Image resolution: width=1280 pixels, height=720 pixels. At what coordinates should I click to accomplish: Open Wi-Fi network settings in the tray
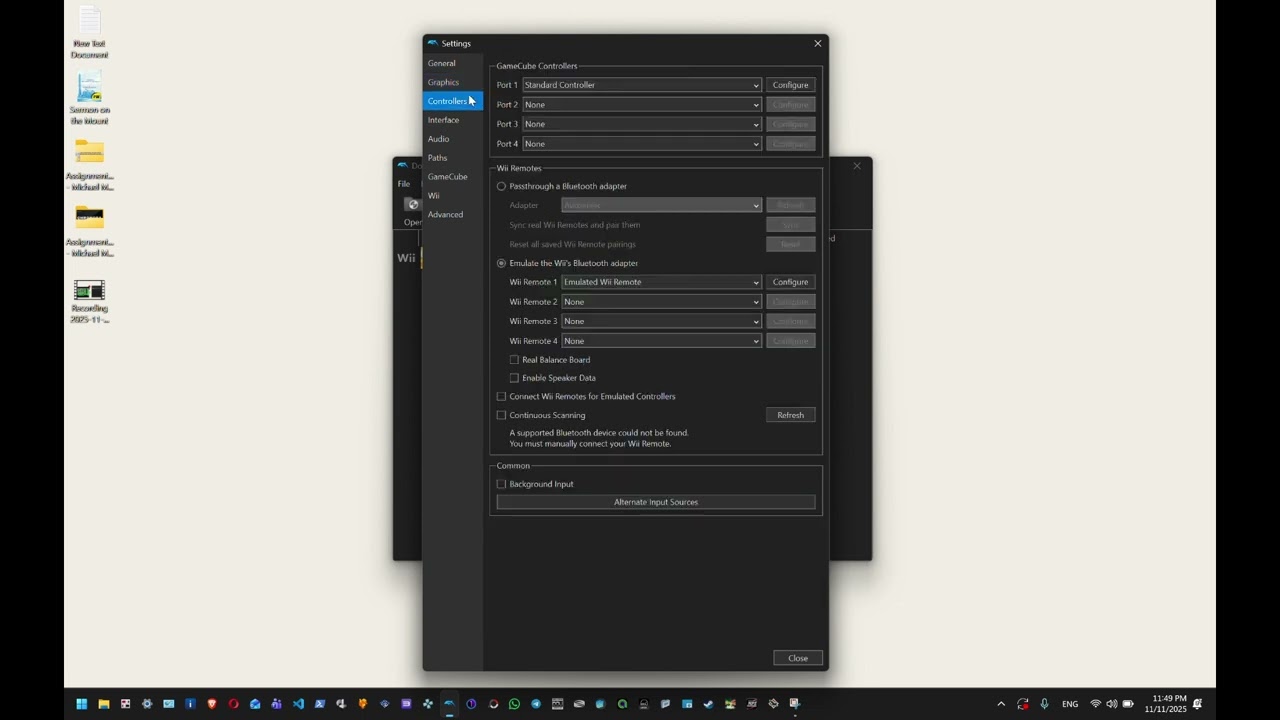coord(1095,704)
